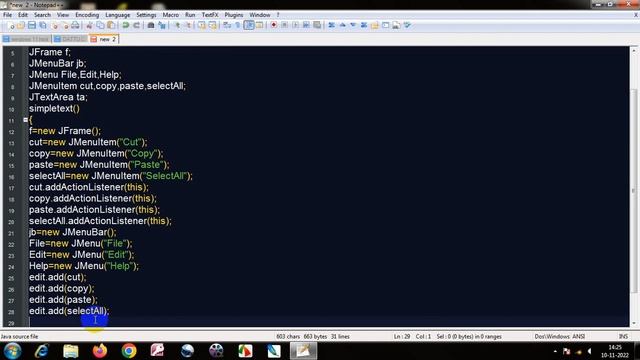Launch Google Chrome from taskbar
The width and height of the screenshot is (640, 360).
pos(129,351)
